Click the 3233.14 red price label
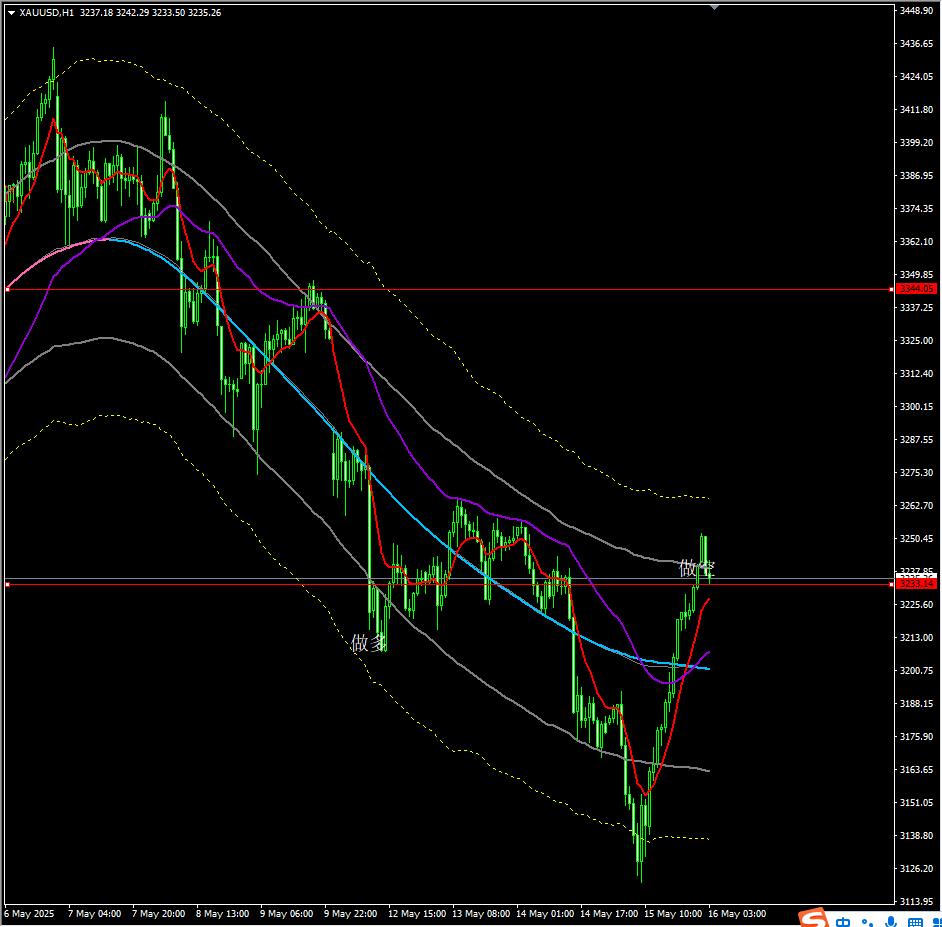The height and width of the screenshot is (927, 942). tap(916, 584)
